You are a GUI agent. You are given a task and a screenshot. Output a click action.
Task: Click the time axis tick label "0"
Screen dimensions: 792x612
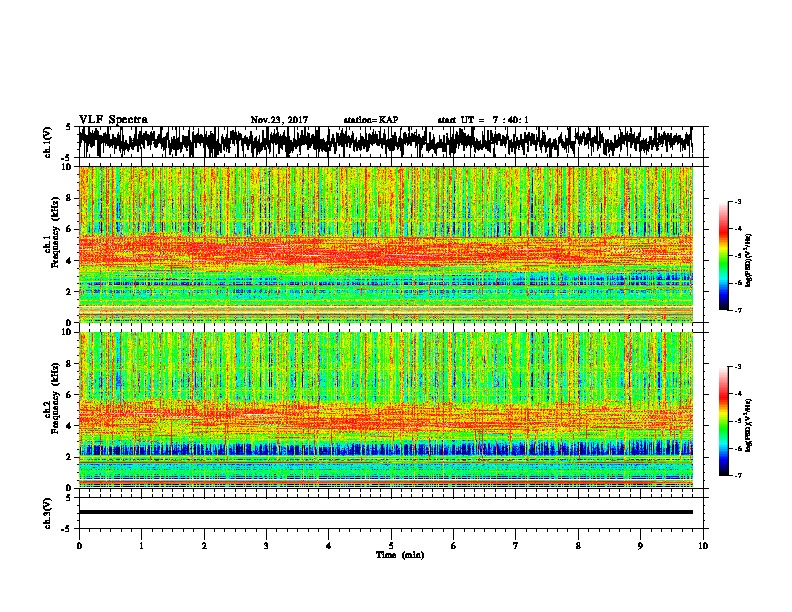pyautogui.click(x=79, y=546)
